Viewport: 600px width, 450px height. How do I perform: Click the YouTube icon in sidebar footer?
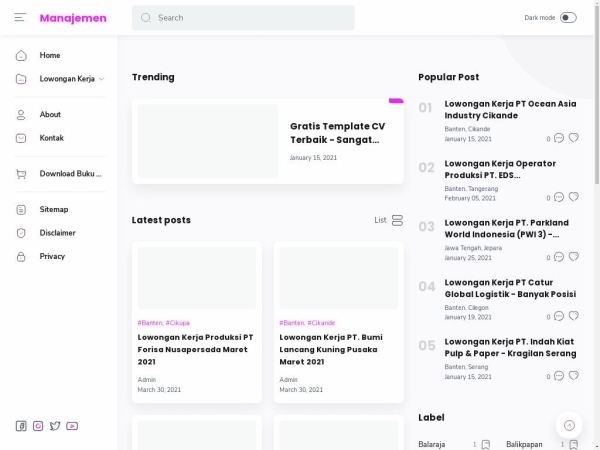[x=72, y=426]
